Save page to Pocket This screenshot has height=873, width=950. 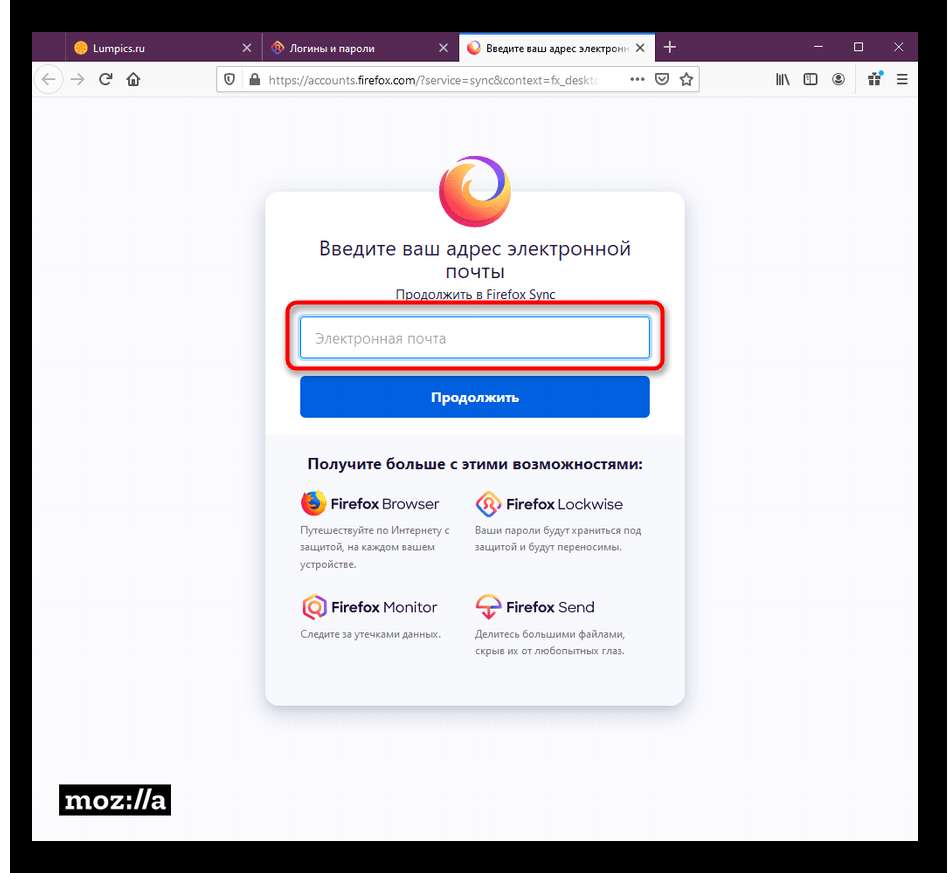(662, 79)
